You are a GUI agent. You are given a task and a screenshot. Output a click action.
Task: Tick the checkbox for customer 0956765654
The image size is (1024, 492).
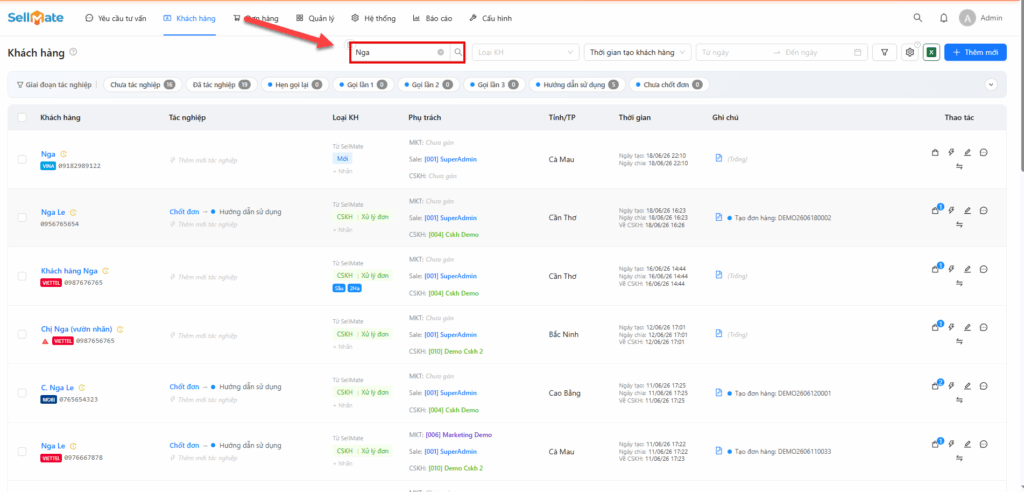[x=22, y=218]
